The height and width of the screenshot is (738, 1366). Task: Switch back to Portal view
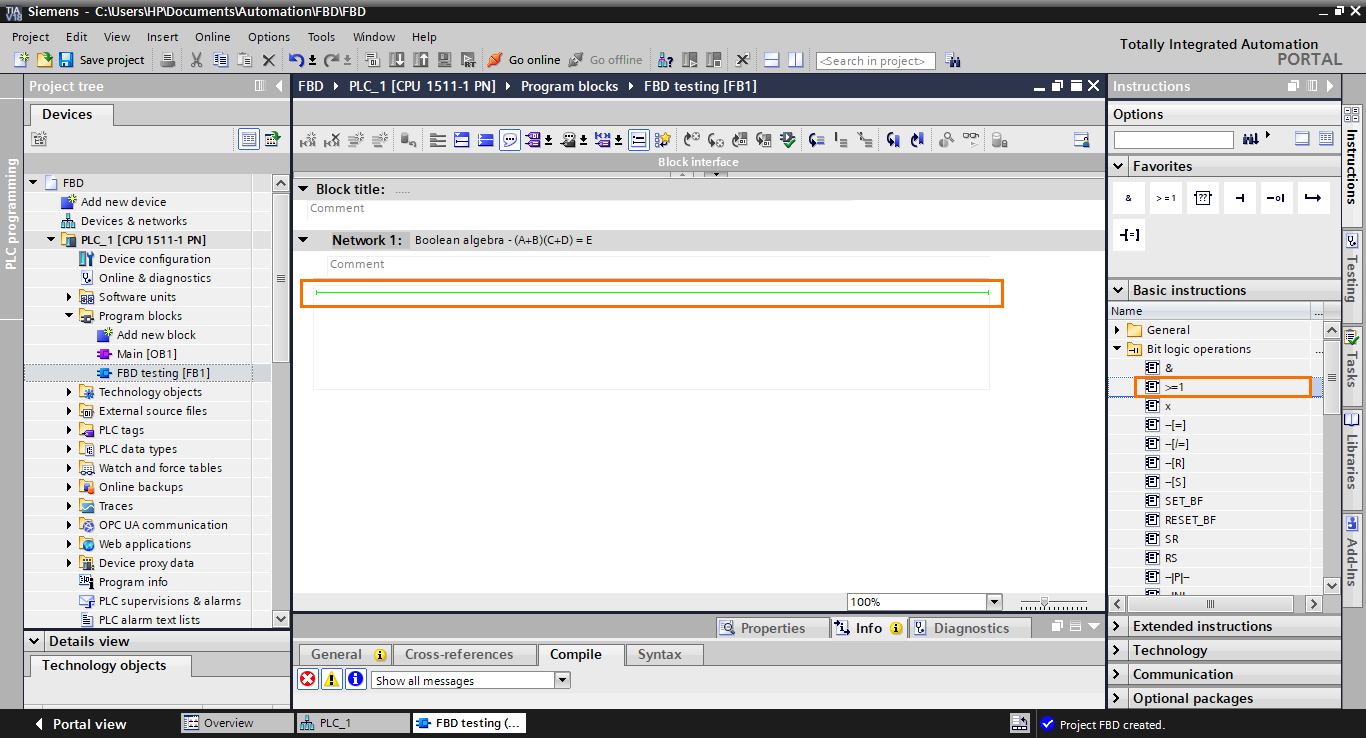pos(88,723)
